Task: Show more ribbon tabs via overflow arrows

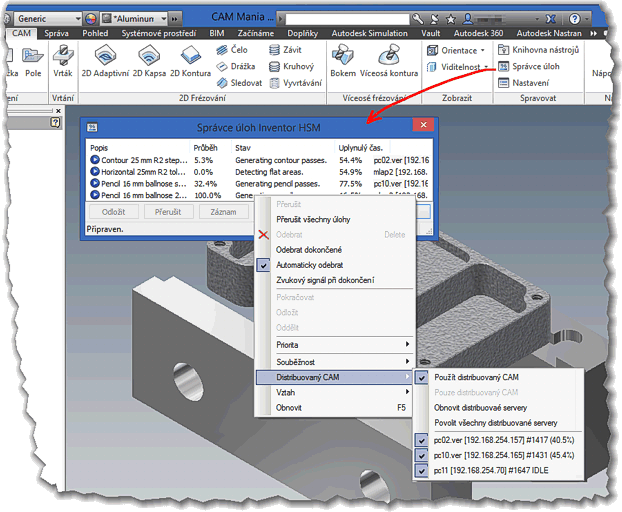Action: [x=593, y=33]
